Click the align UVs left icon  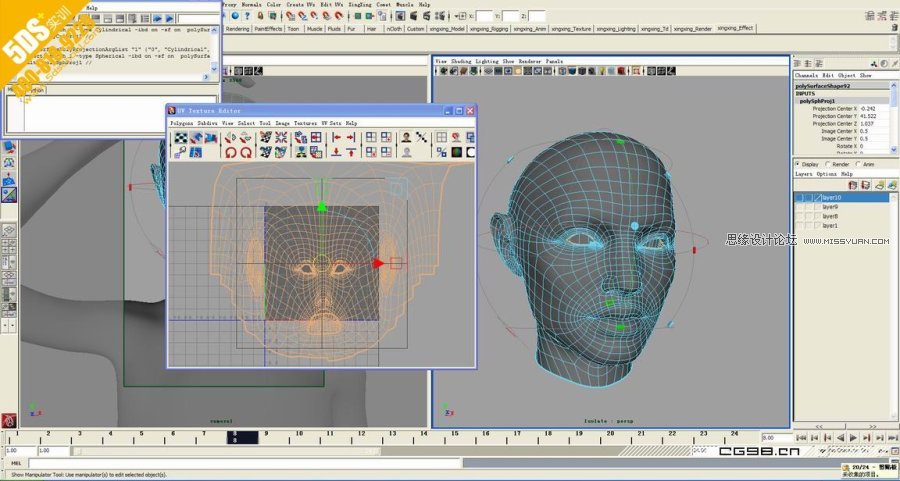coord(337,137)
